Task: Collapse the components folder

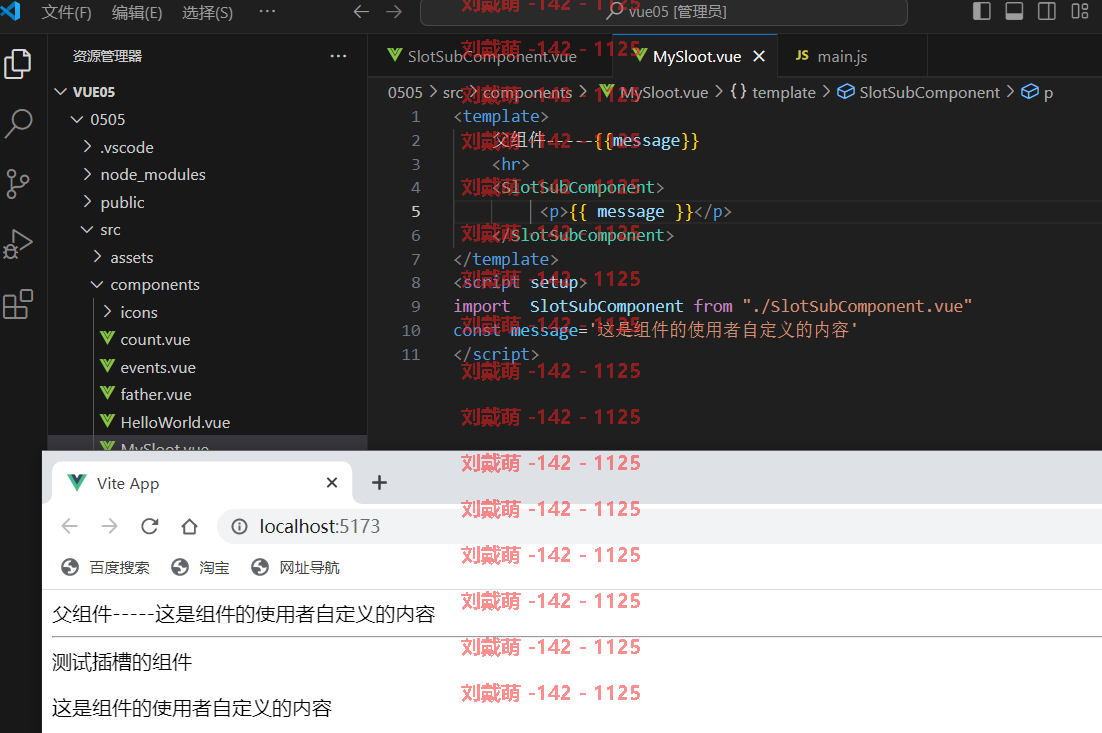Action: pos(209,285)
